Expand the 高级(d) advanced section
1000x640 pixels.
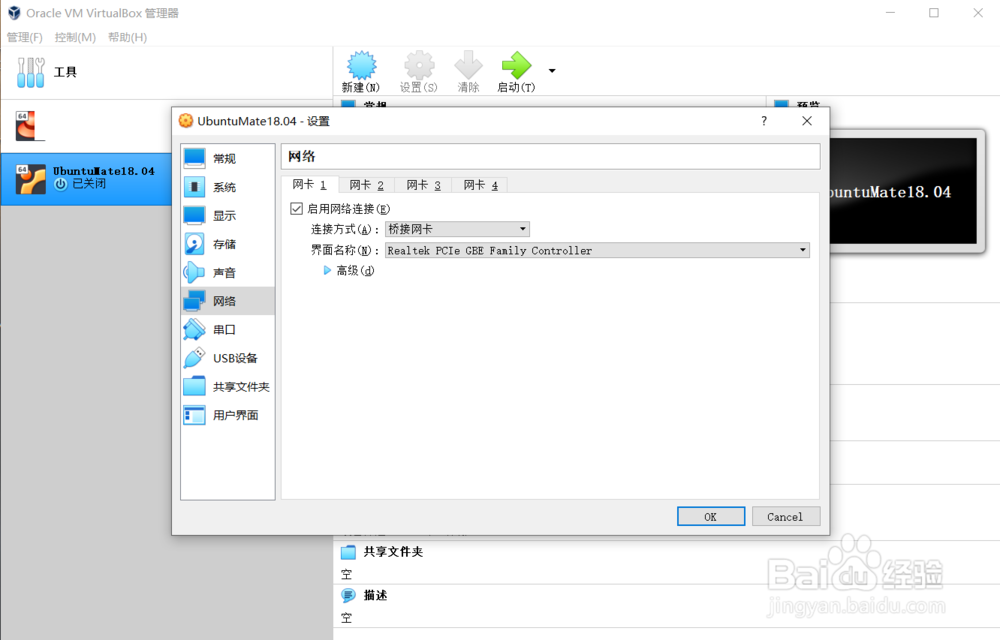click(x=327, y=271)
